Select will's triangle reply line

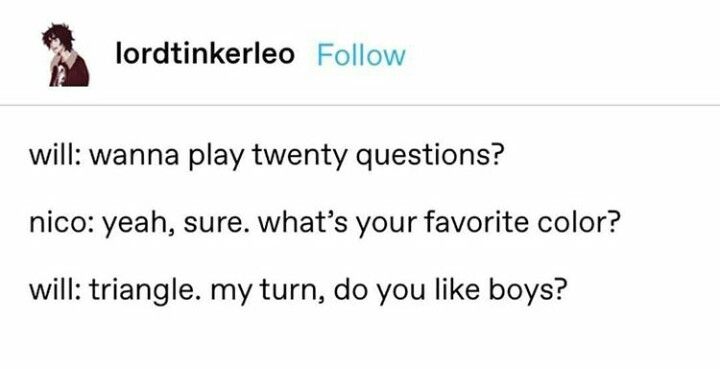pos(296,290)
